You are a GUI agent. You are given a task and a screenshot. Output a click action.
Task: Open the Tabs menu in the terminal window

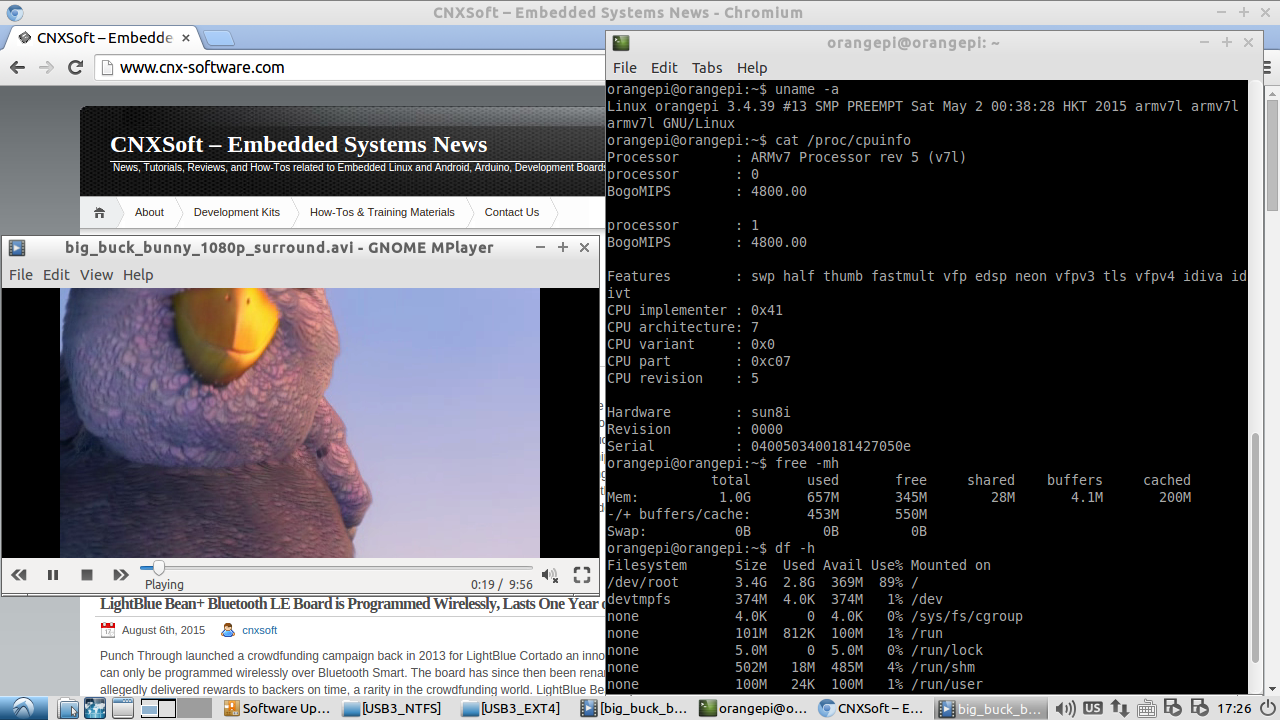pos(707,68)
